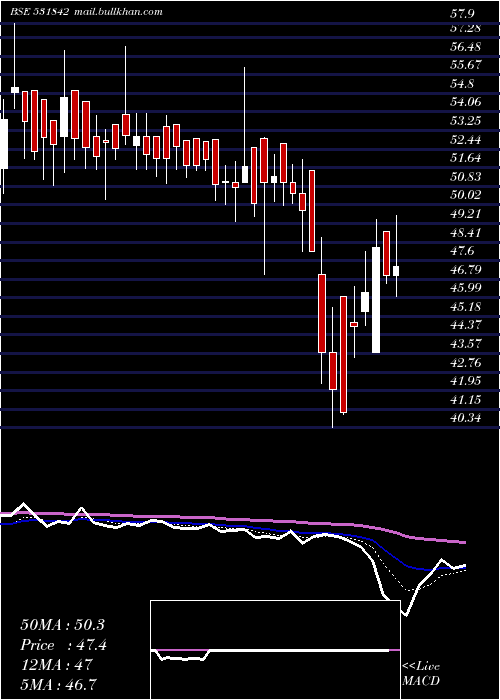This screenshot has height=700, width=500.
Task: Click the 41.15 price axis label
Action: click(466, 400)
